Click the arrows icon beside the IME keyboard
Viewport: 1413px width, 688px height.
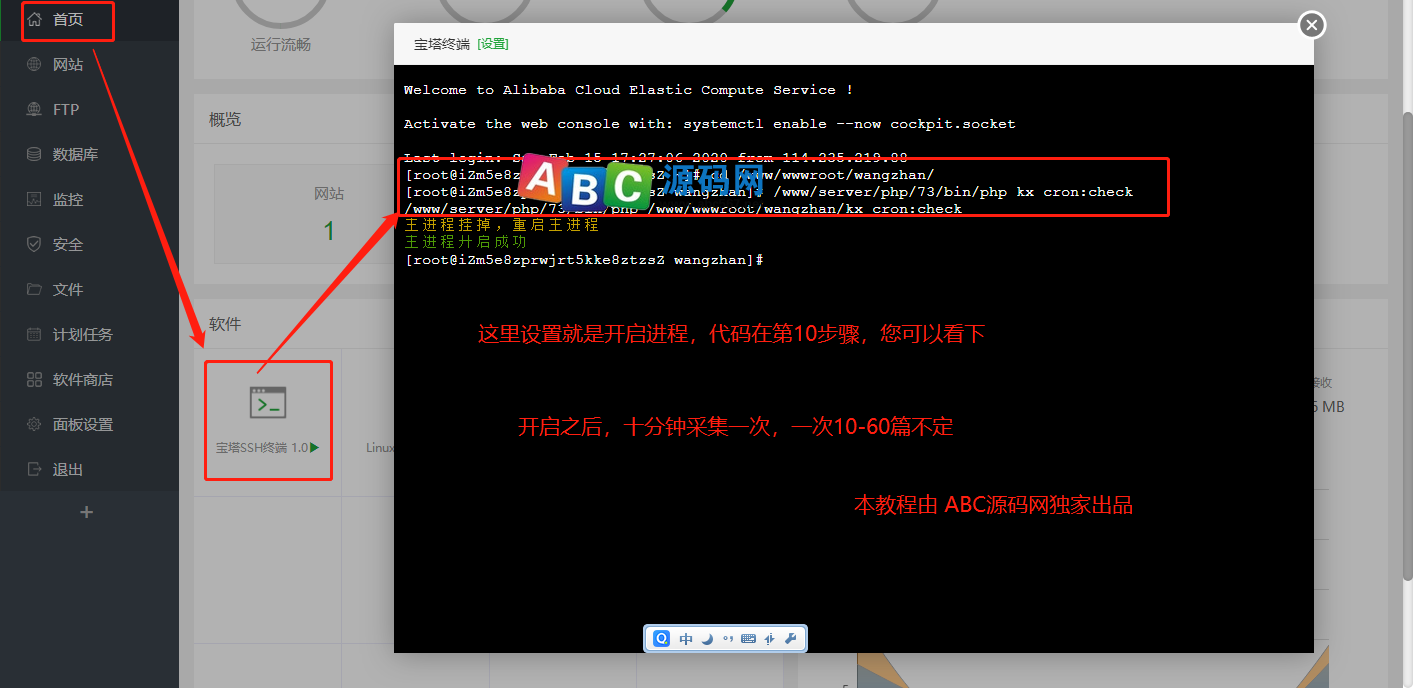pyautogui.click(x=770, y=638)
